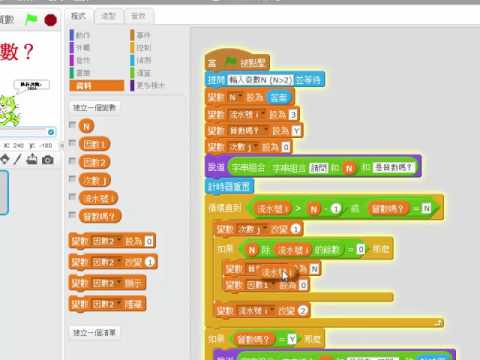Click the green flag hat block in script

pyautogui.click(x=237, y=60)
